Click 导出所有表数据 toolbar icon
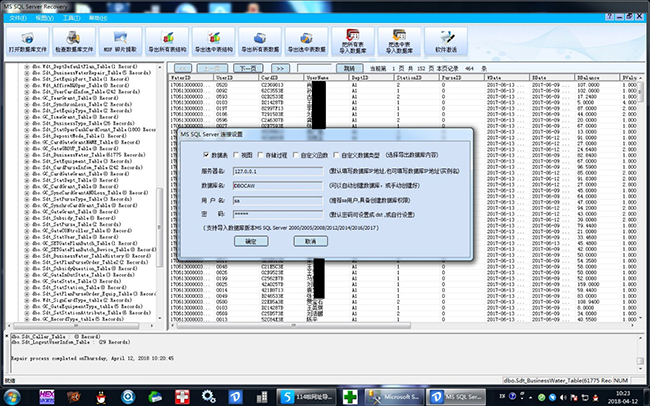 click(x=260, y=41)
